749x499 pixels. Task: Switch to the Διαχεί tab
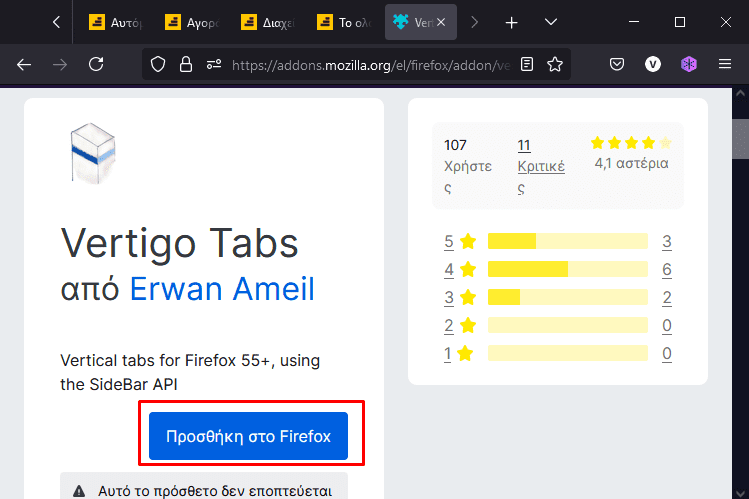click(268, 22)
